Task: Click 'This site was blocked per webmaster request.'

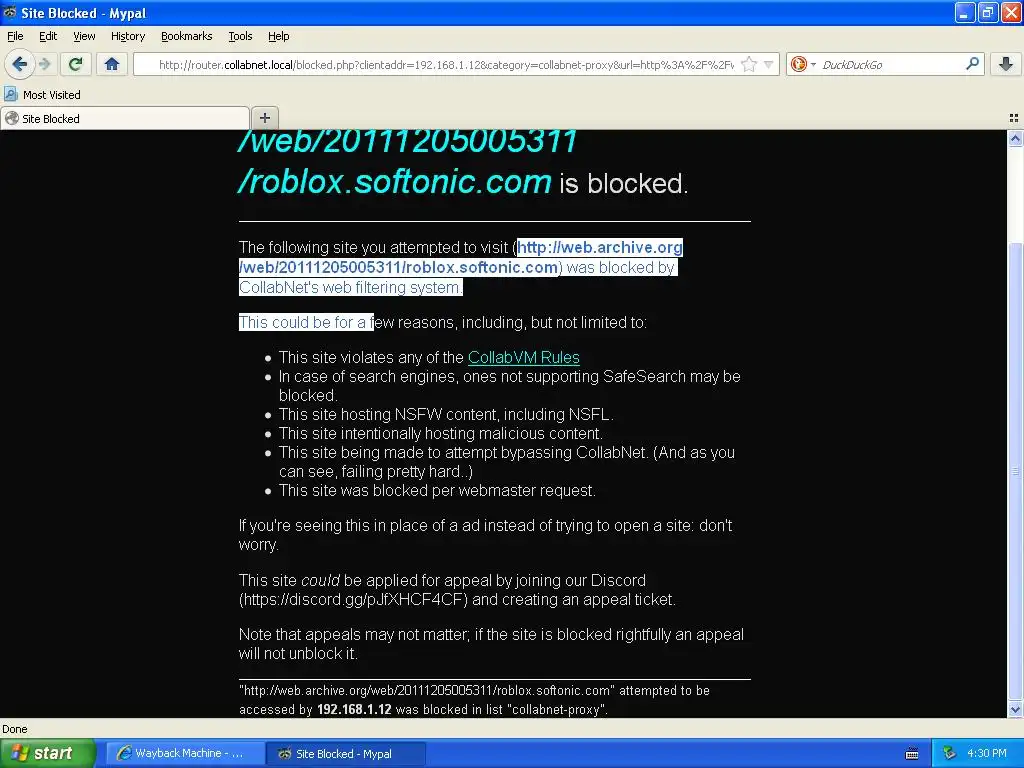Action: 437,490
